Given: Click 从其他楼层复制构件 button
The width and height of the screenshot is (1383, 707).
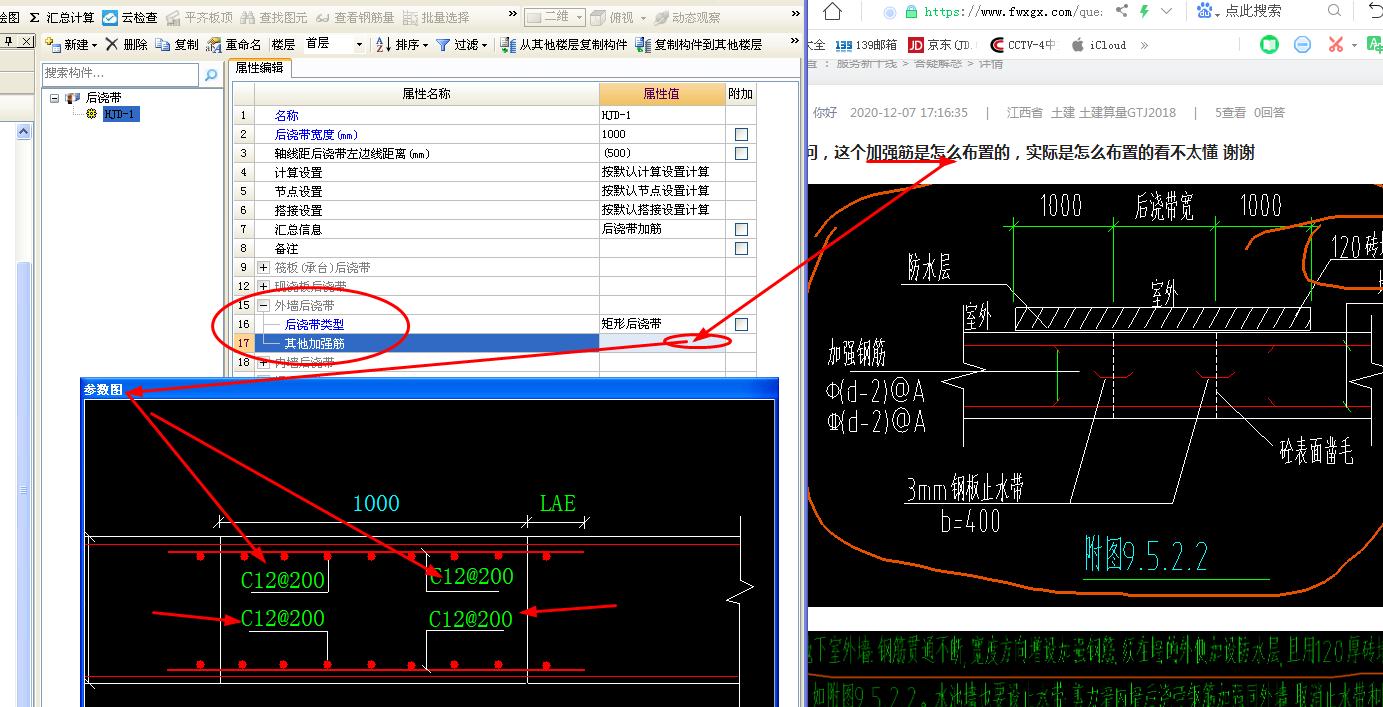Looking at the screenshot, I should point(564,45).
